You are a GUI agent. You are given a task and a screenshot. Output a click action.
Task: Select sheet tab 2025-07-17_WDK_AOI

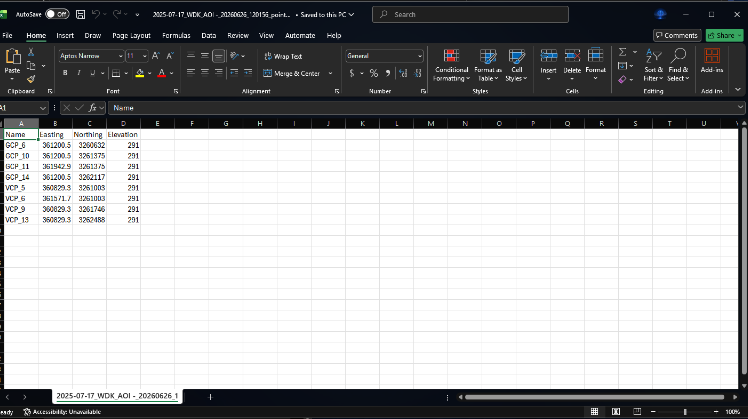tap(117, 396)
